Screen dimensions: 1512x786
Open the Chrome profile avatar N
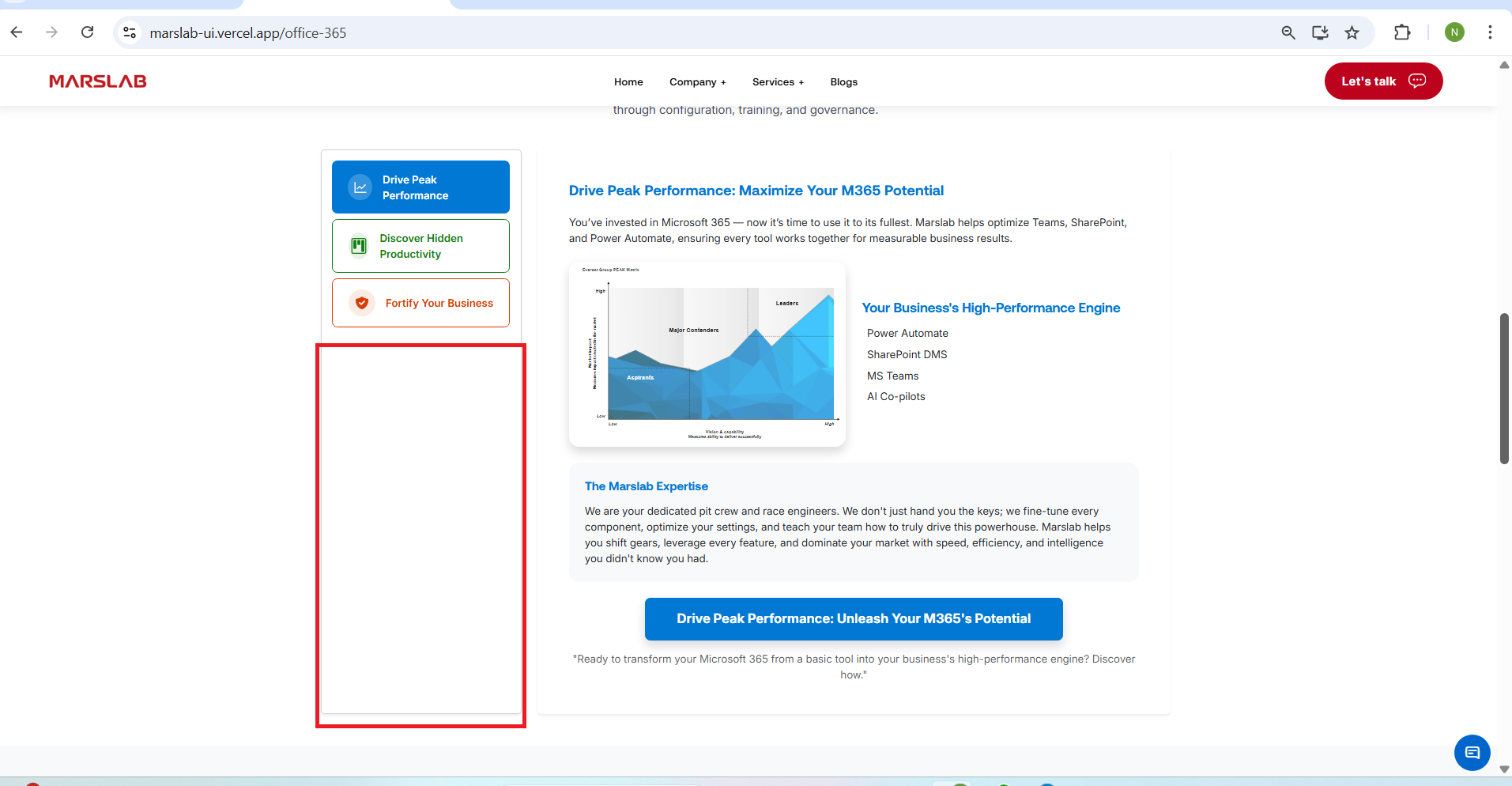pos(1454,32)
